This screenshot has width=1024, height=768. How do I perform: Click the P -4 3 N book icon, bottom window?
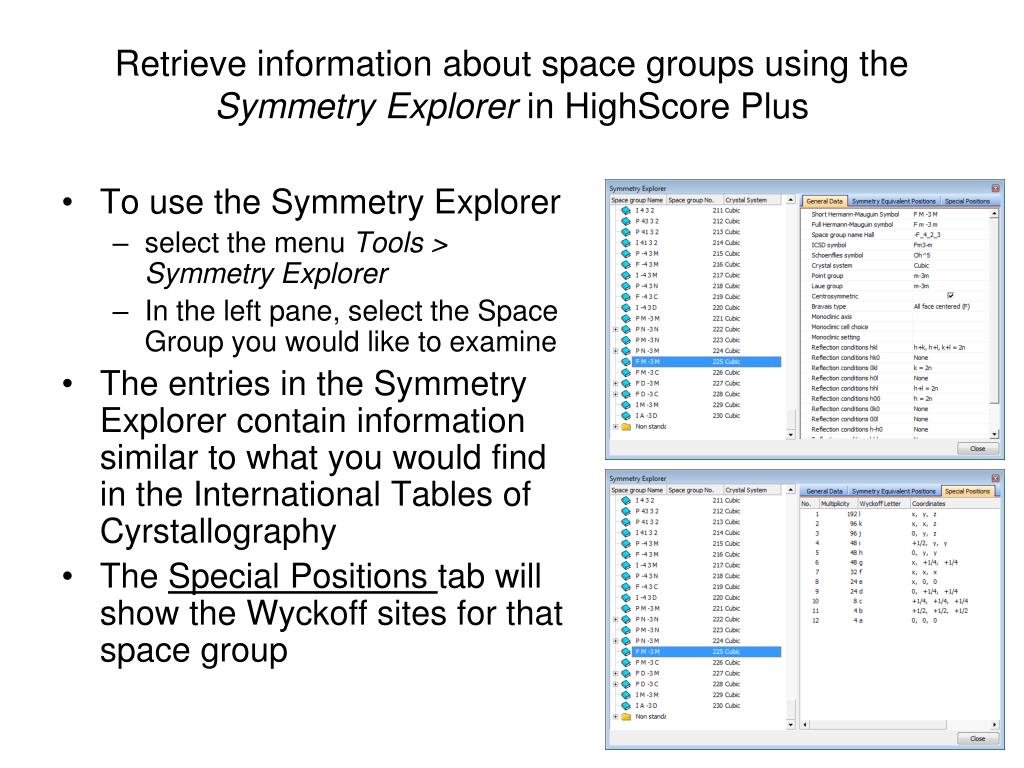pyautogui.click(x=626, y=576)
